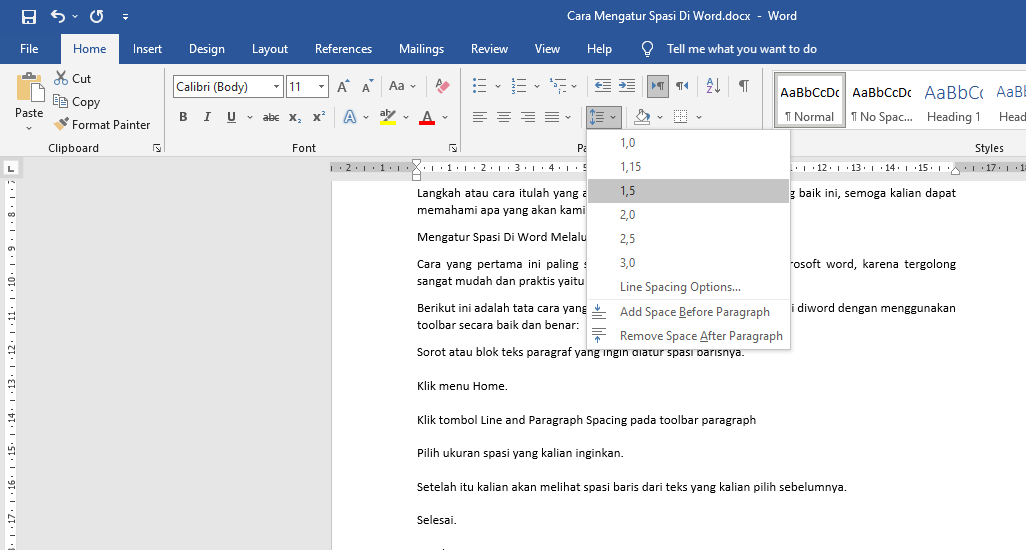This screenshot has width=1026, height=550.
Task: Open the multilevel list menu
Action: 558,86
